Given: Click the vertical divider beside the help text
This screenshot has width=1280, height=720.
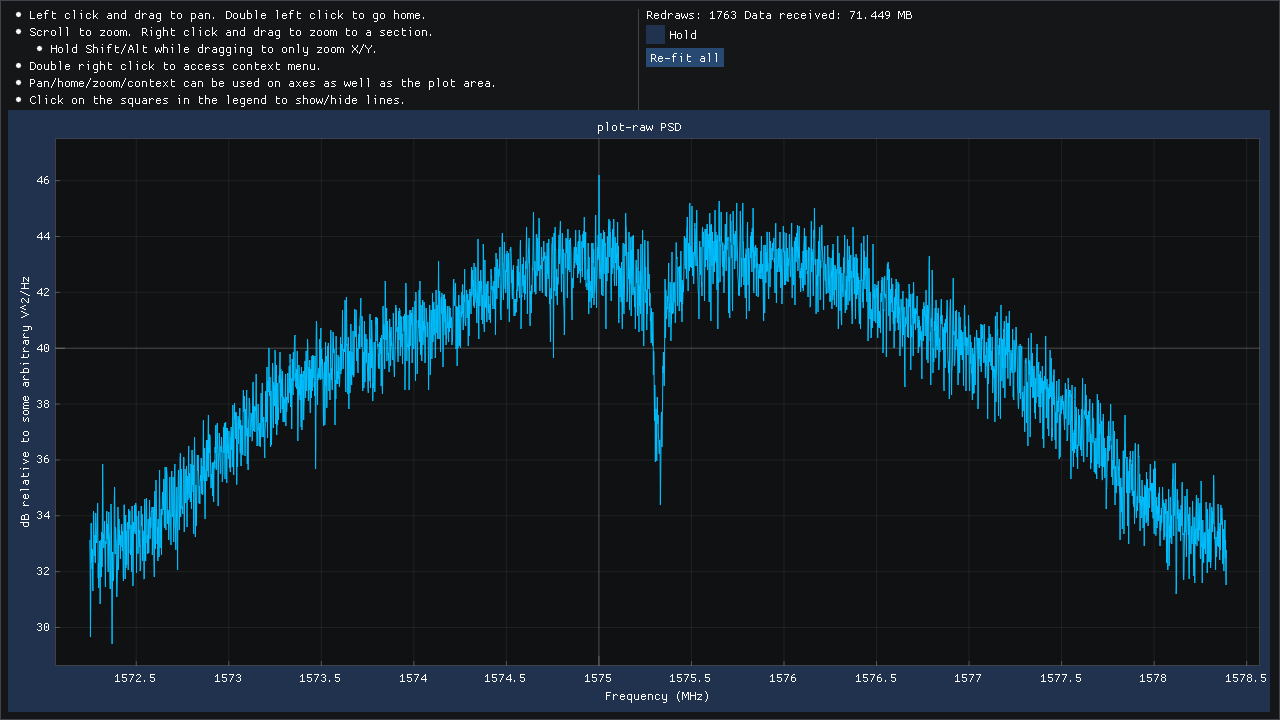Looking at the screenshot, I should [x=638, y=58].
